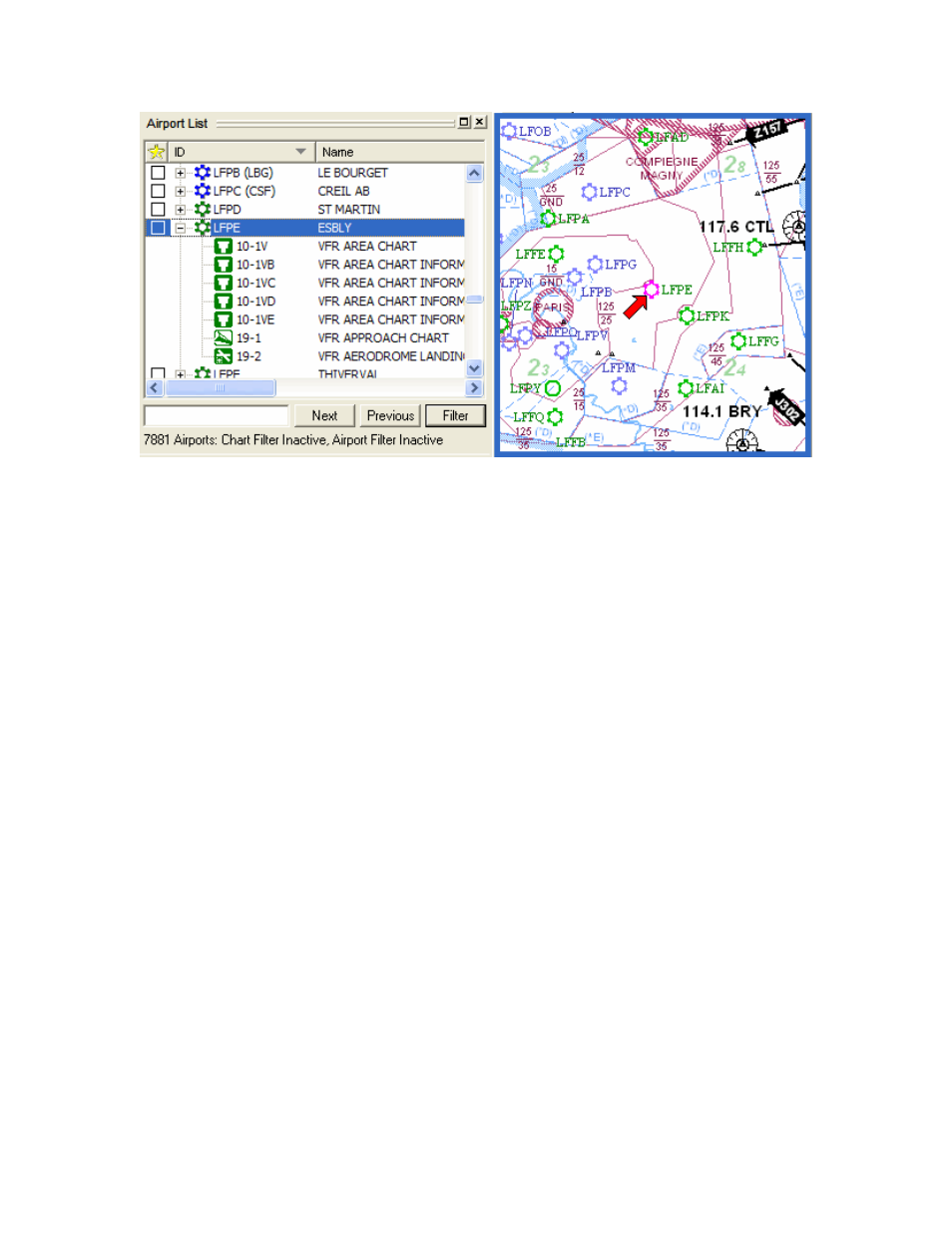952x1233 pixels.
Task: Click the BRY 114.1 VOR compass symbol
Action: pyautogui.click(x=742, y=440)
